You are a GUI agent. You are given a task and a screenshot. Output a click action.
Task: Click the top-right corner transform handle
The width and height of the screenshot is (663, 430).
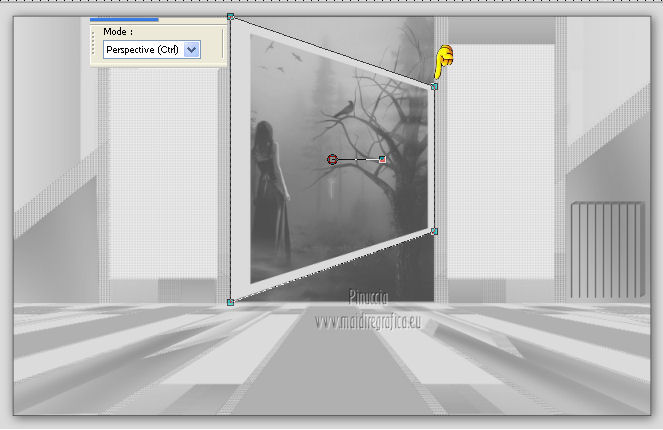pos(434,87)
